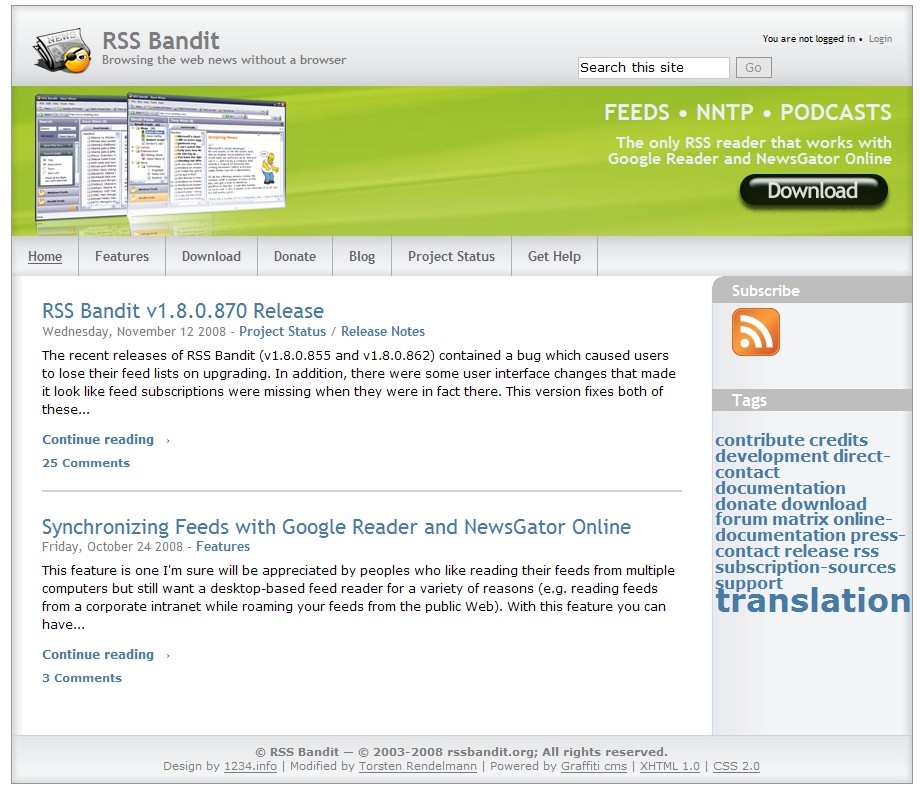Image resolution: width=920 pixels, height=789 pixels.
Task: Click the forum tag
Action: 742,519
